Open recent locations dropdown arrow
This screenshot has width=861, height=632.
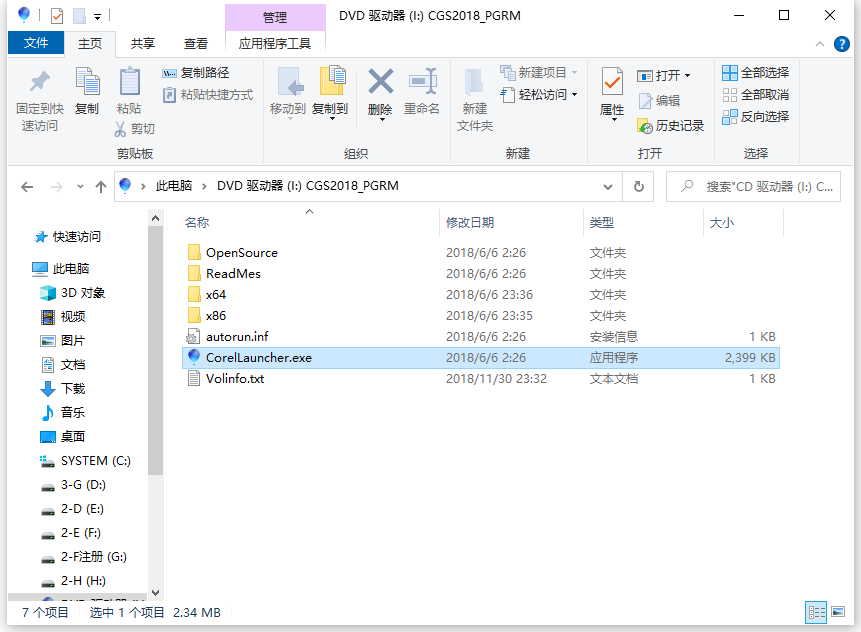point(80,187)
